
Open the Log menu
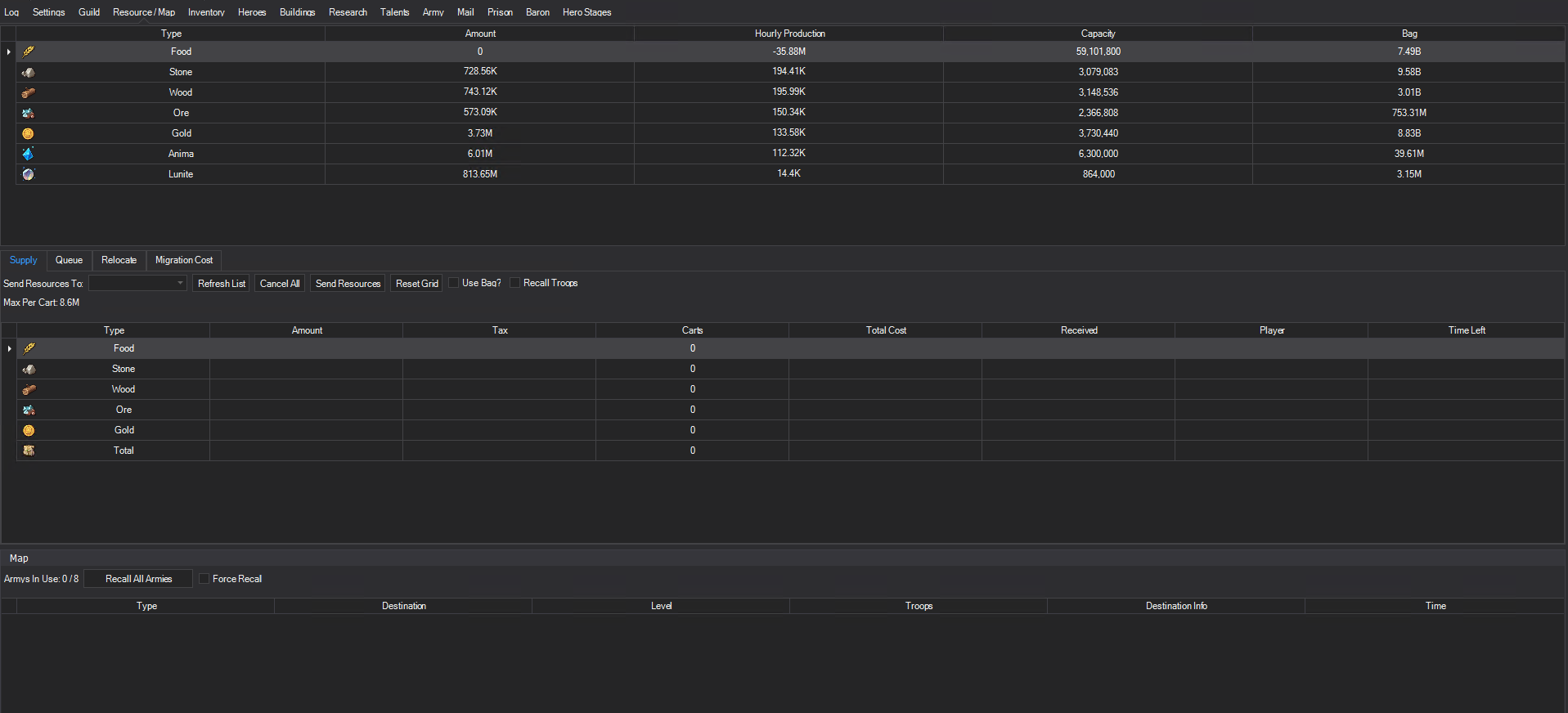click(x=11, y=12)
